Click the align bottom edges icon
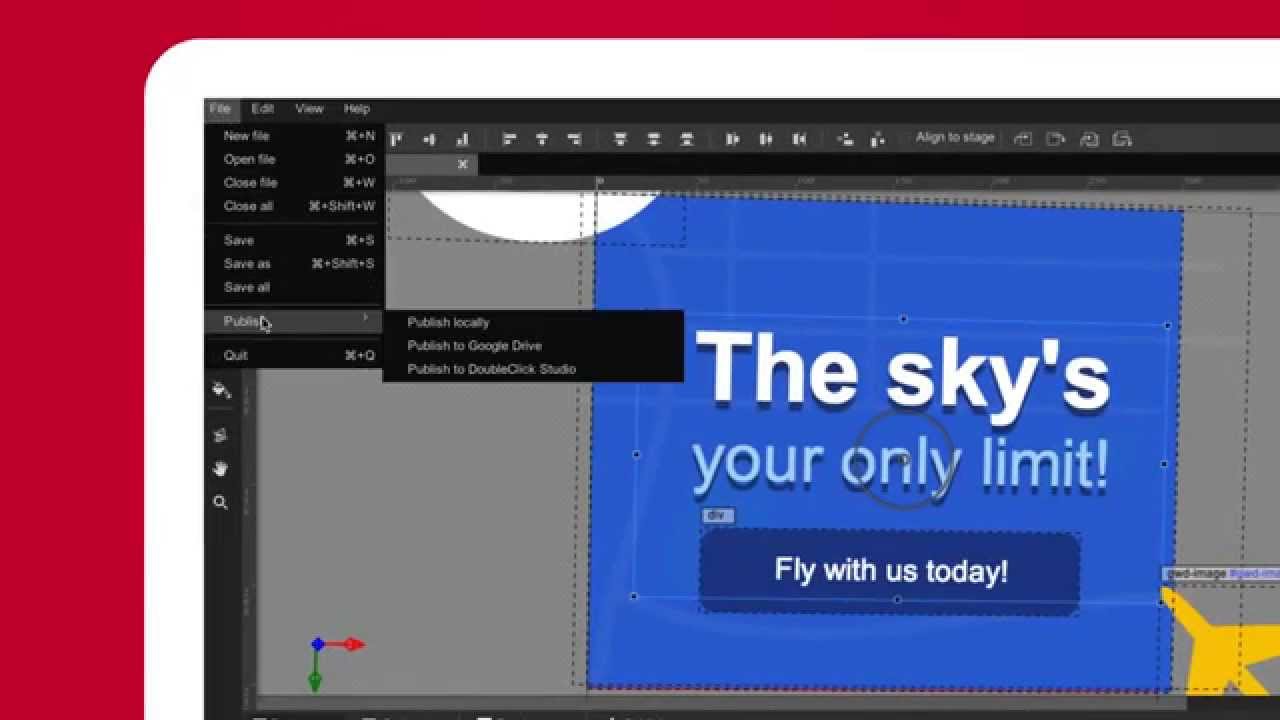This screenshot has height=720, width=1280. [x=462, y=139]
